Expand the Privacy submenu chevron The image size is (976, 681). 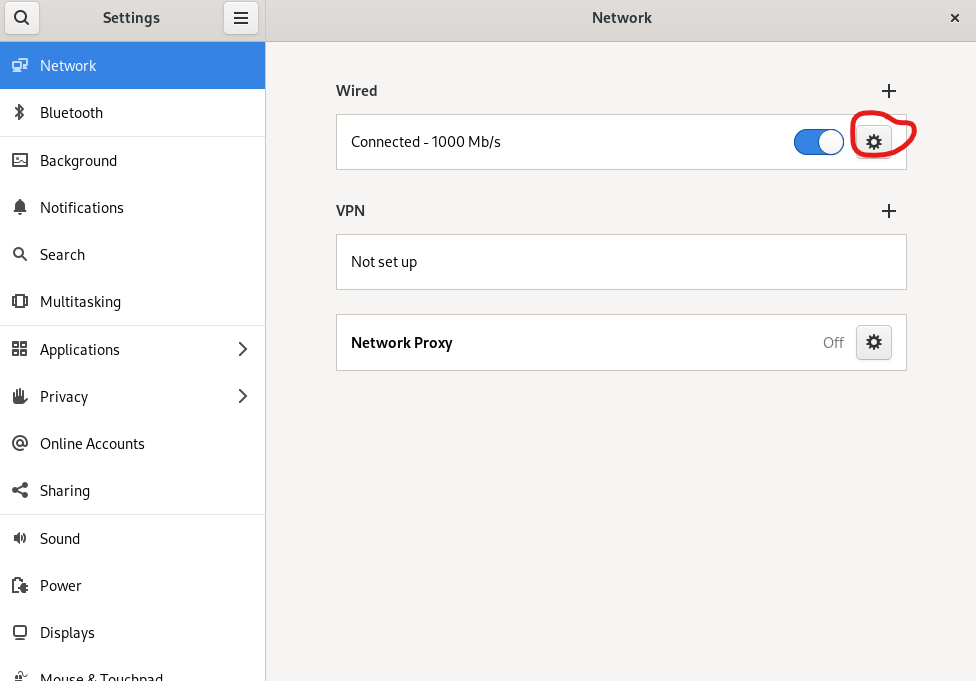tap(243, 396)
